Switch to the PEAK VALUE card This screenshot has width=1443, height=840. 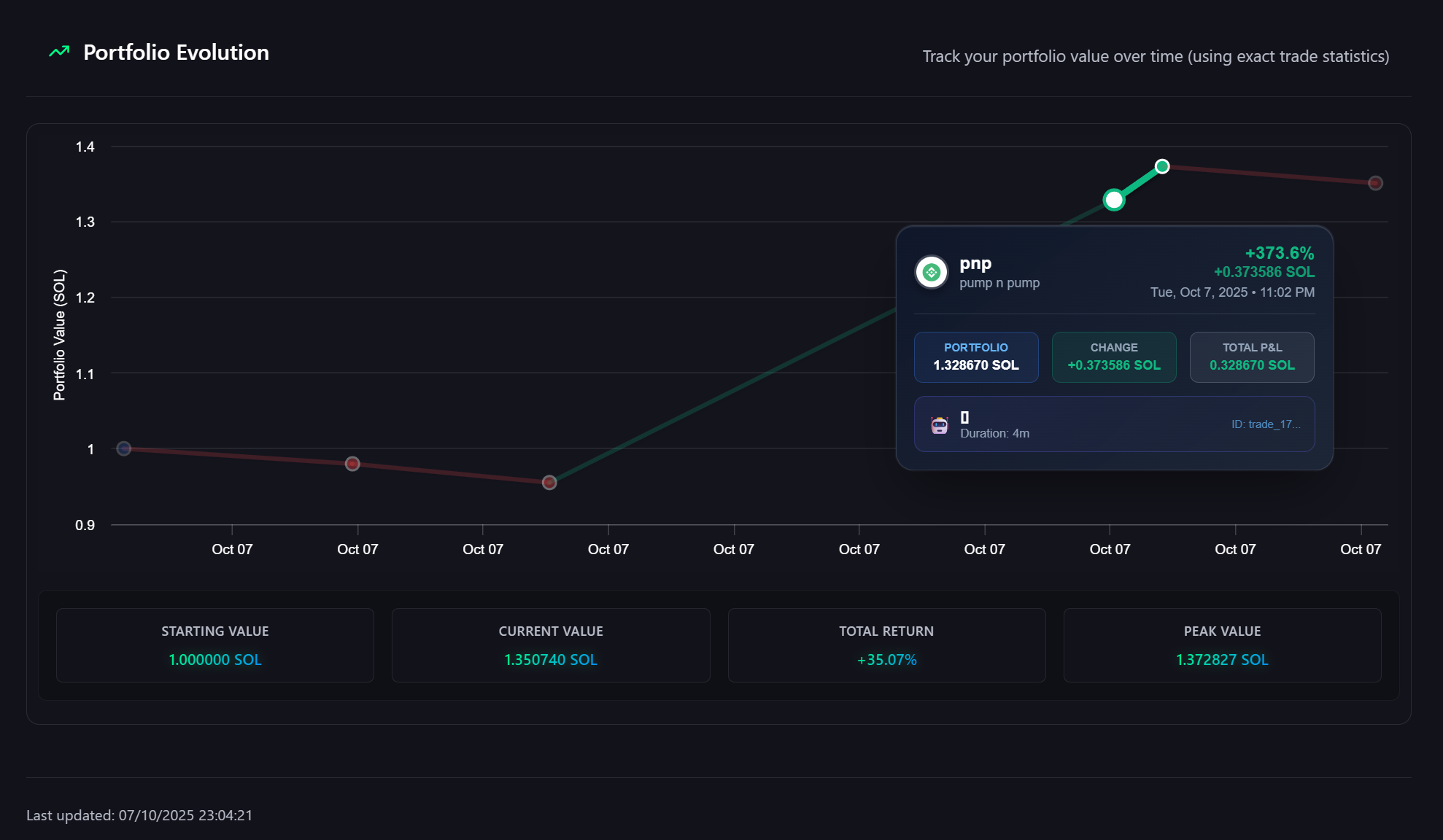pos(1221,645)
